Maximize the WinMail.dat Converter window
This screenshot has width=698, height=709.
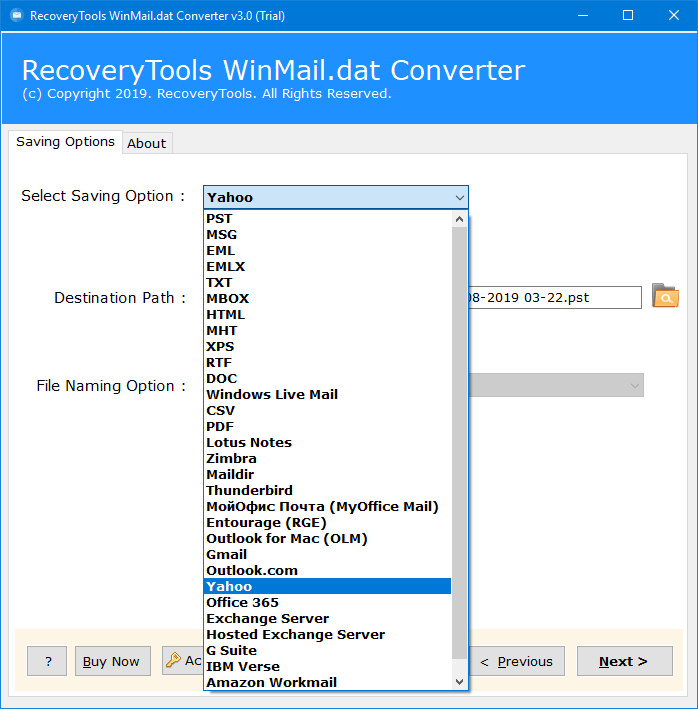tap(628, 16)
